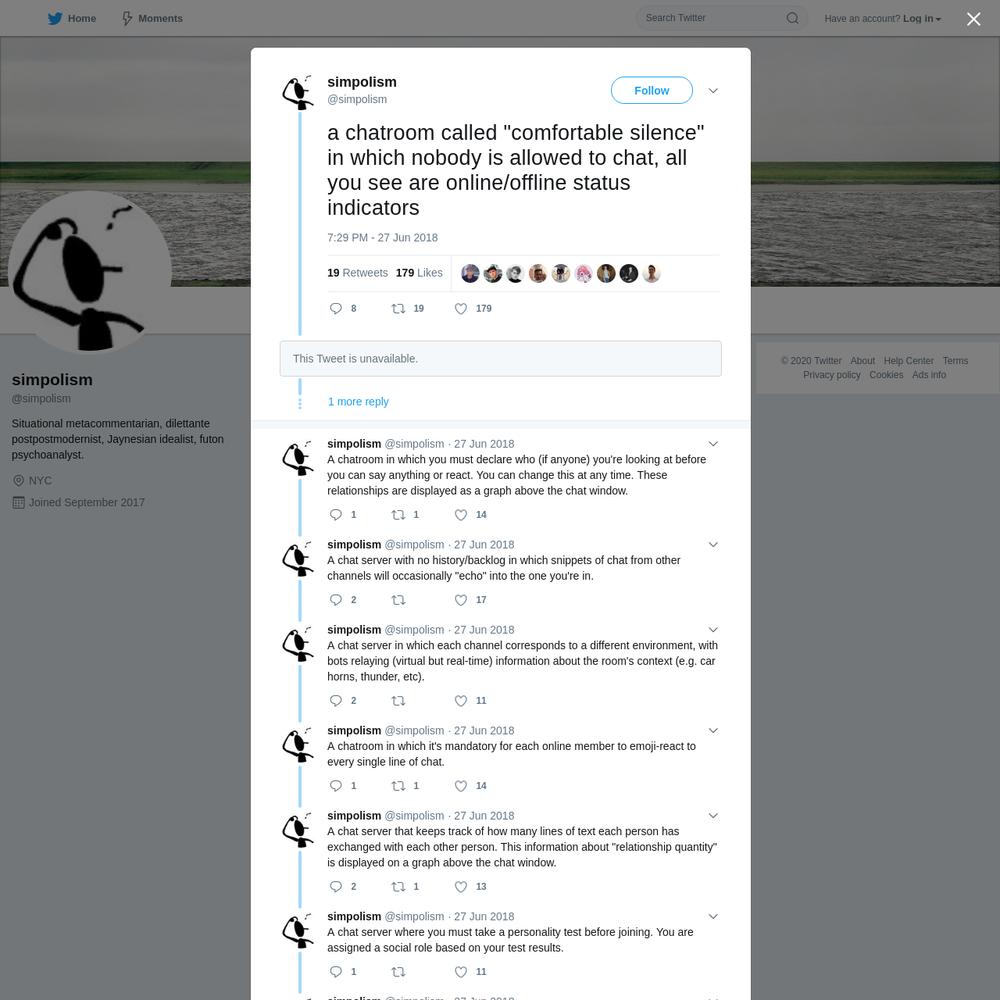Follow simpolism
Viewport: 1000px width, 1000px height.
651,91
